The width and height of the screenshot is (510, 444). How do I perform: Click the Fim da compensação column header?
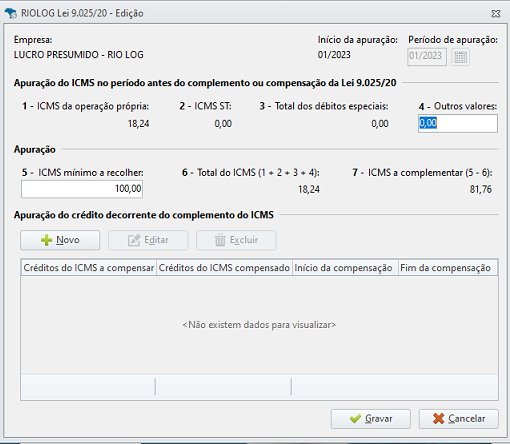448,268
